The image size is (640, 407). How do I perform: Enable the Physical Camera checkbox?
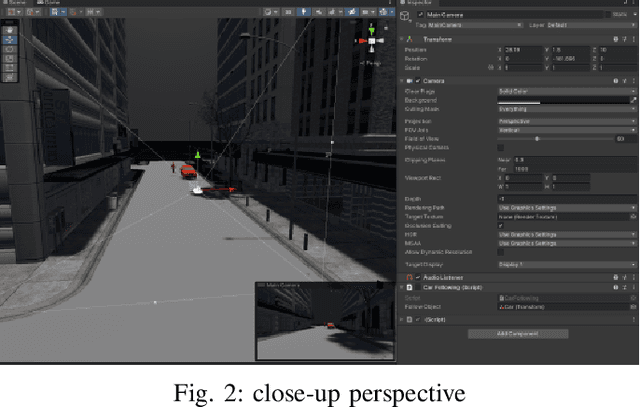coord(501,147)
